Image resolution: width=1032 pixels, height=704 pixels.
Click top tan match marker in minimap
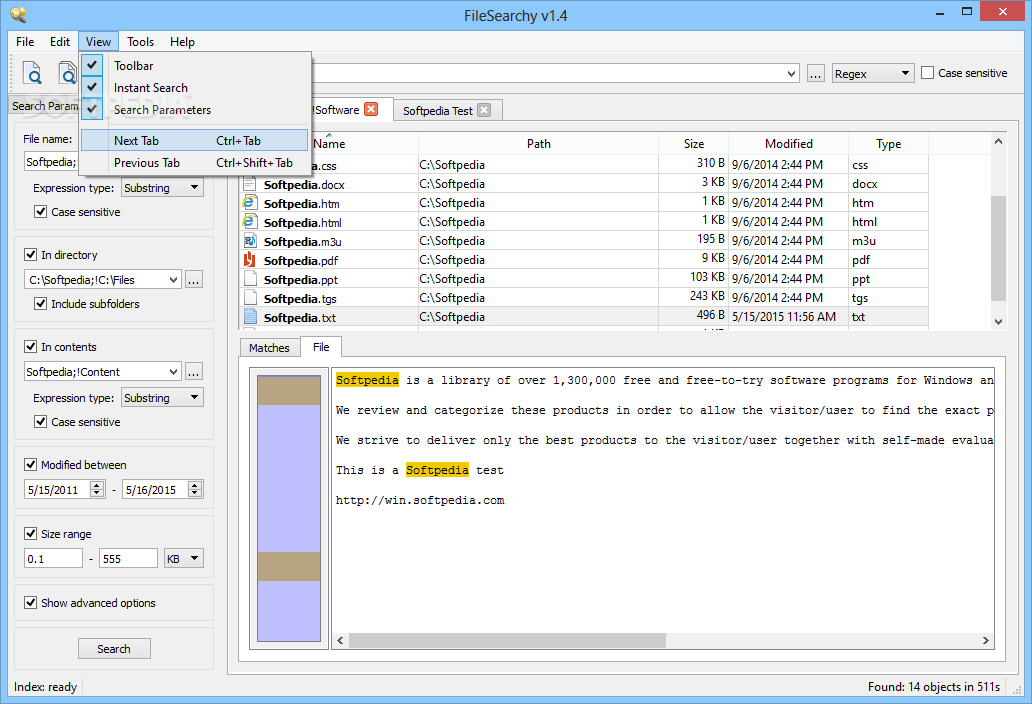(x=289, y=390)
